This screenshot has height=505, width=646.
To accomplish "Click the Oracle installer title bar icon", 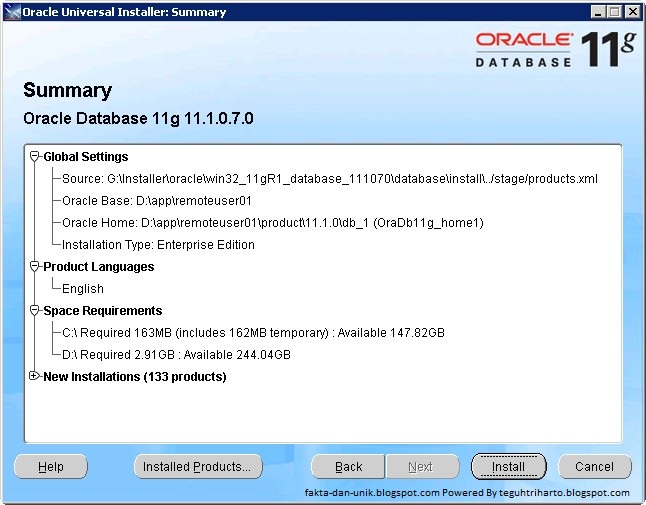I will tap(12, 12).
